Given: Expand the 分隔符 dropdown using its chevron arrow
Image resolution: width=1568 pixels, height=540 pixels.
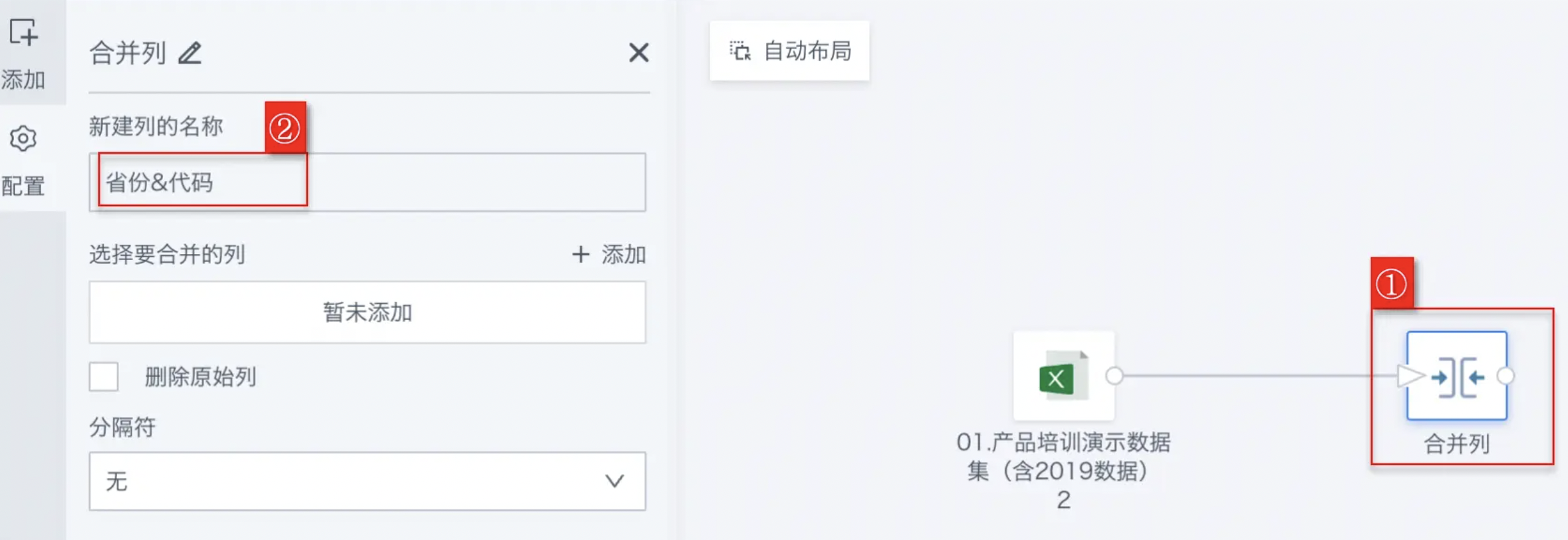Looking at the screenshot, I should point(614,481).
